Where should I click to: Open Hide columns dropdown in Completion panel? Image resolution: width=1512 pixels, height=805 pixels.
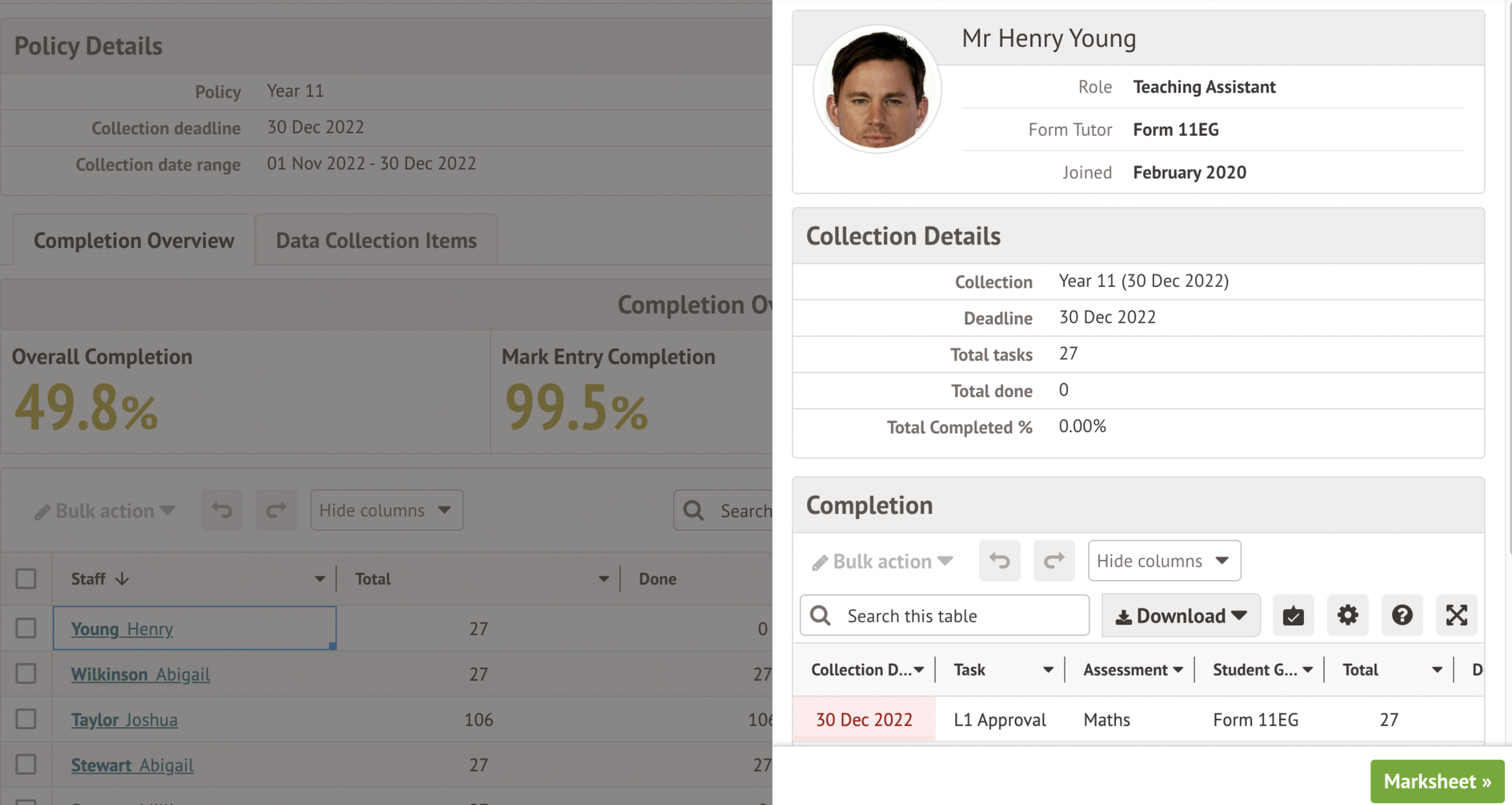coord(1164,560)
